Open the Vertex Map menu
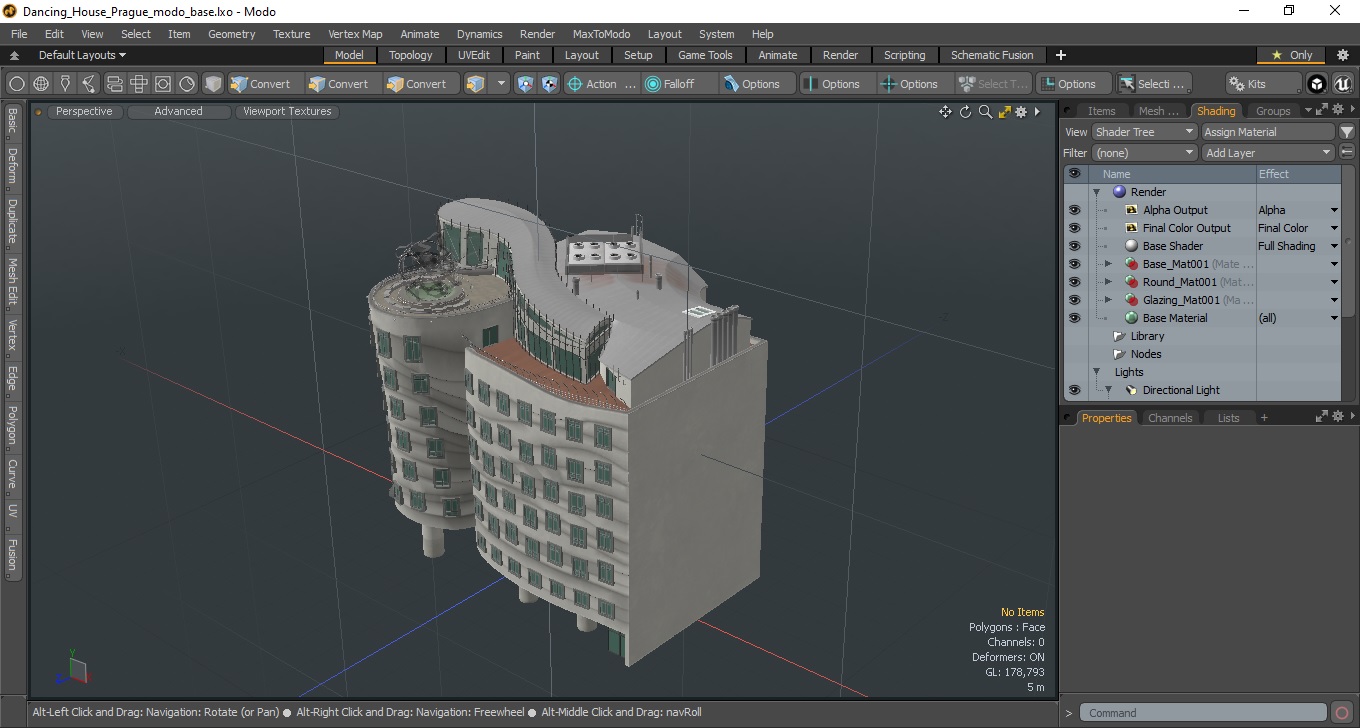This screenshot has width=1360, height=728. point(355,34)
